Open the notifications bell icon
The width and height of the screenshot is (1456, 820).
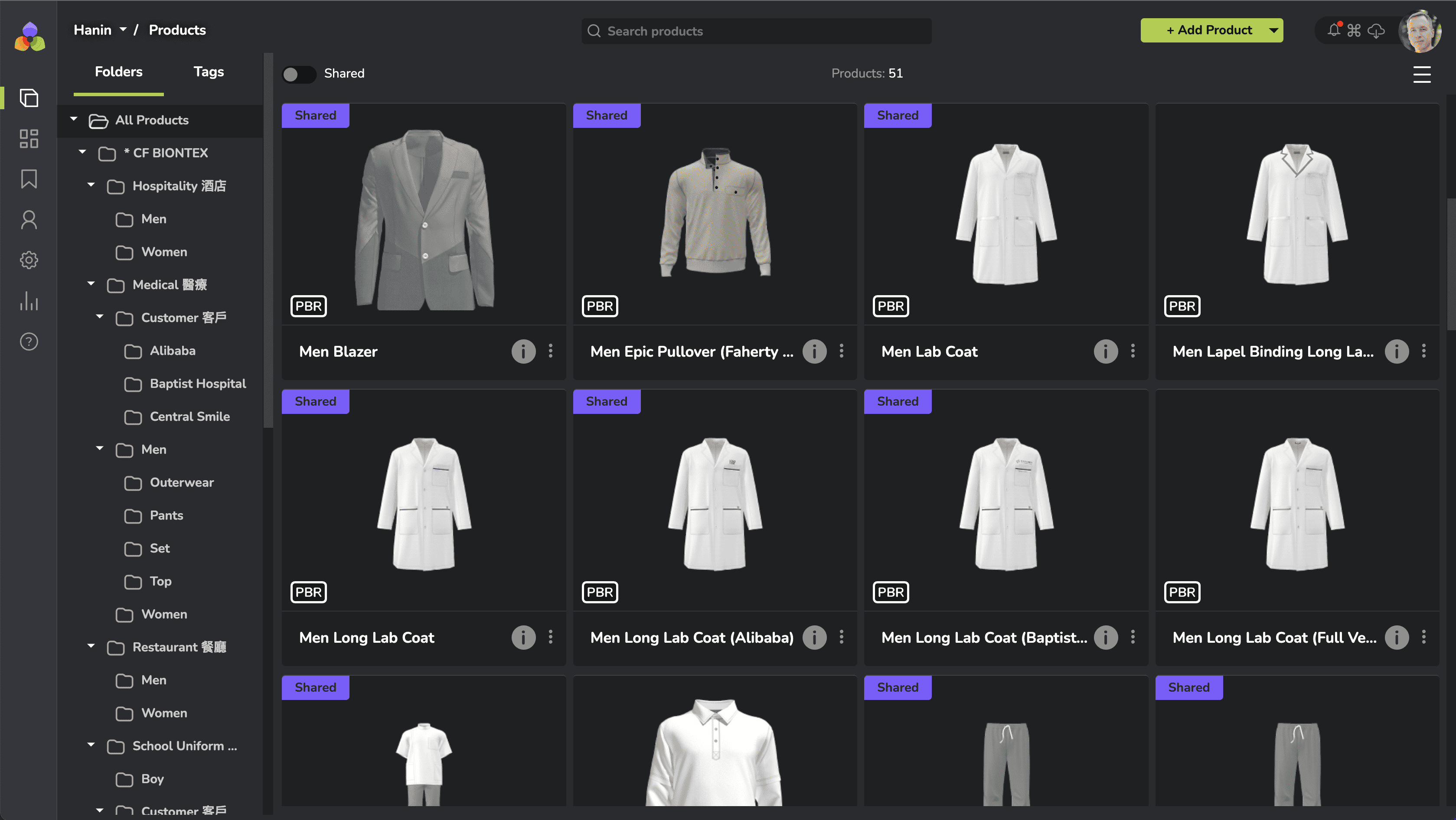1334,30
